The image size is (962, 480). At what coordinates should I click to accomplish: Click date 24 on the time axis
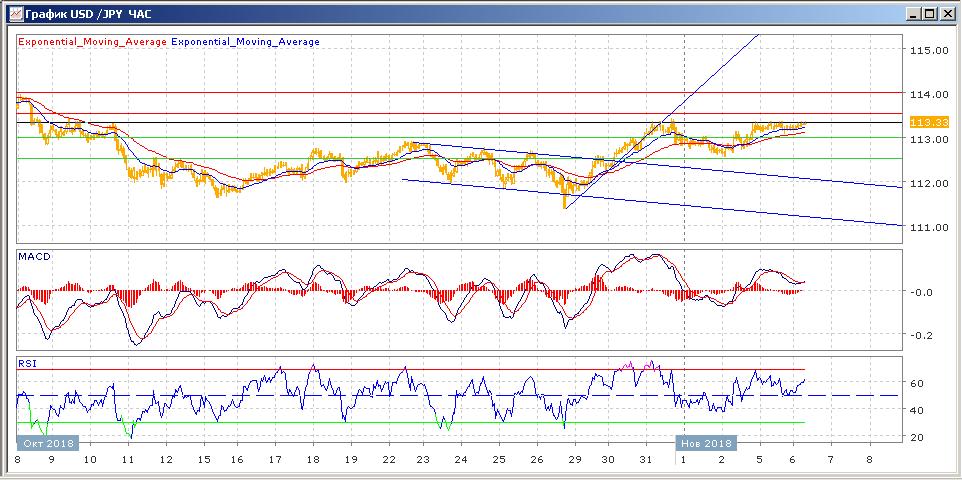(461, 459)
